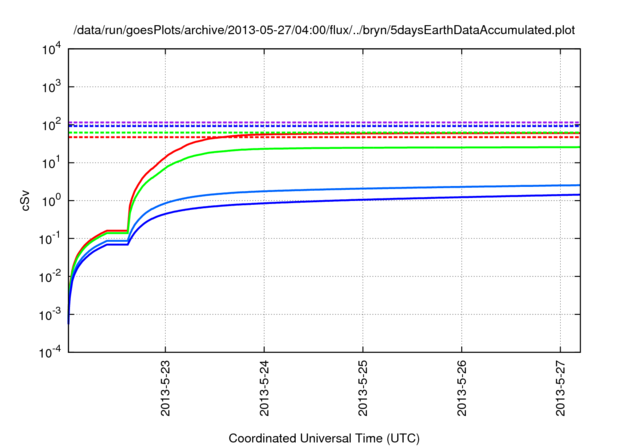This screenshot has width=640, height=448.
Task: Click the 10^-4 y-axis tick label
Action: click(x=52, y=352)
